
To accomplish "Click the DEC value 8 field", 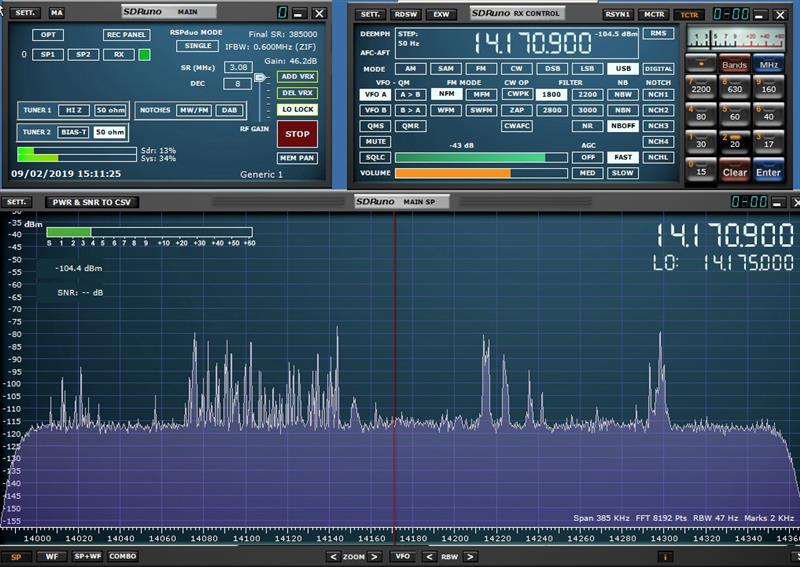I will coord(238,84).
